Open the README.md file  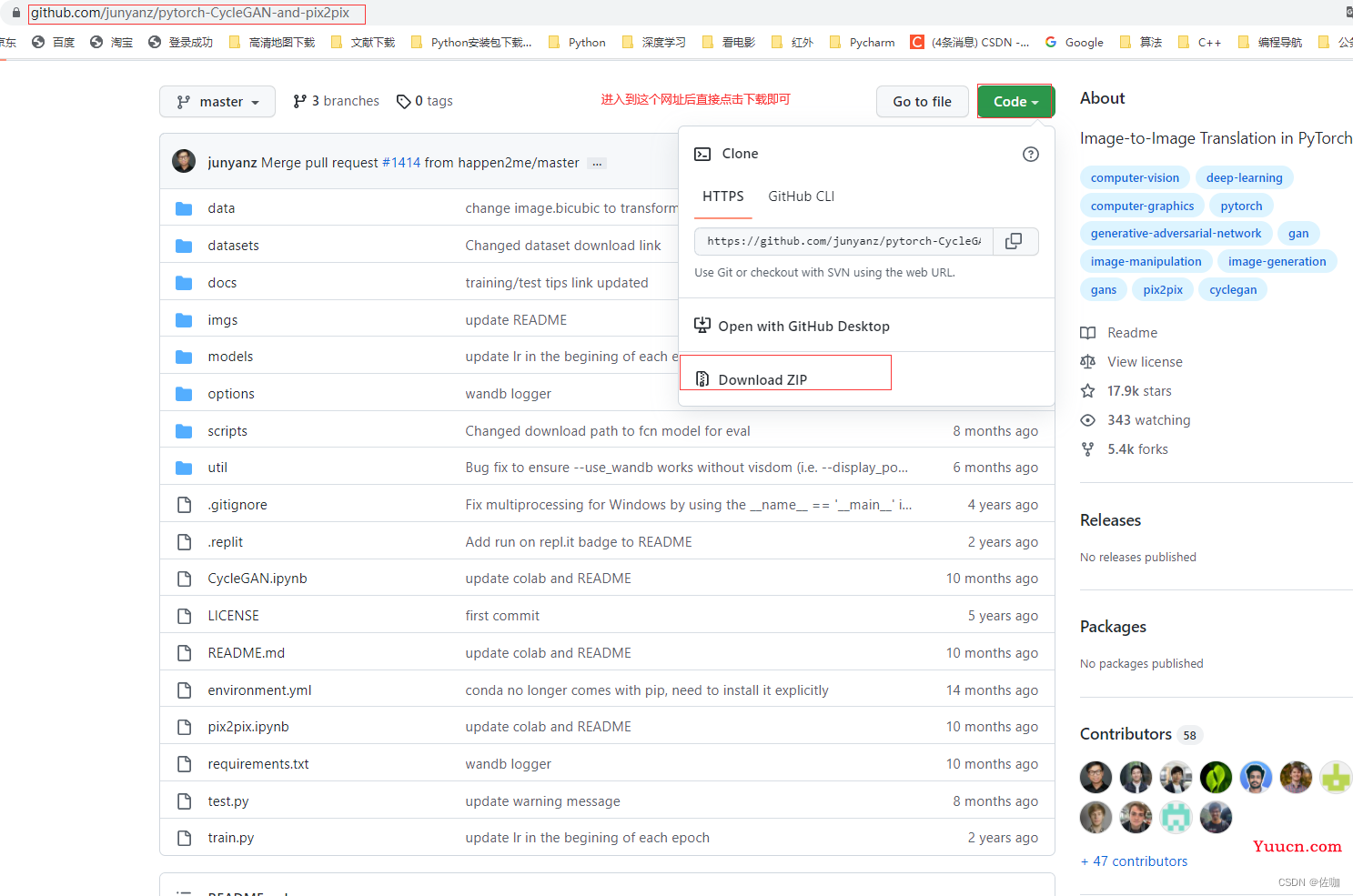pos(246,653)
